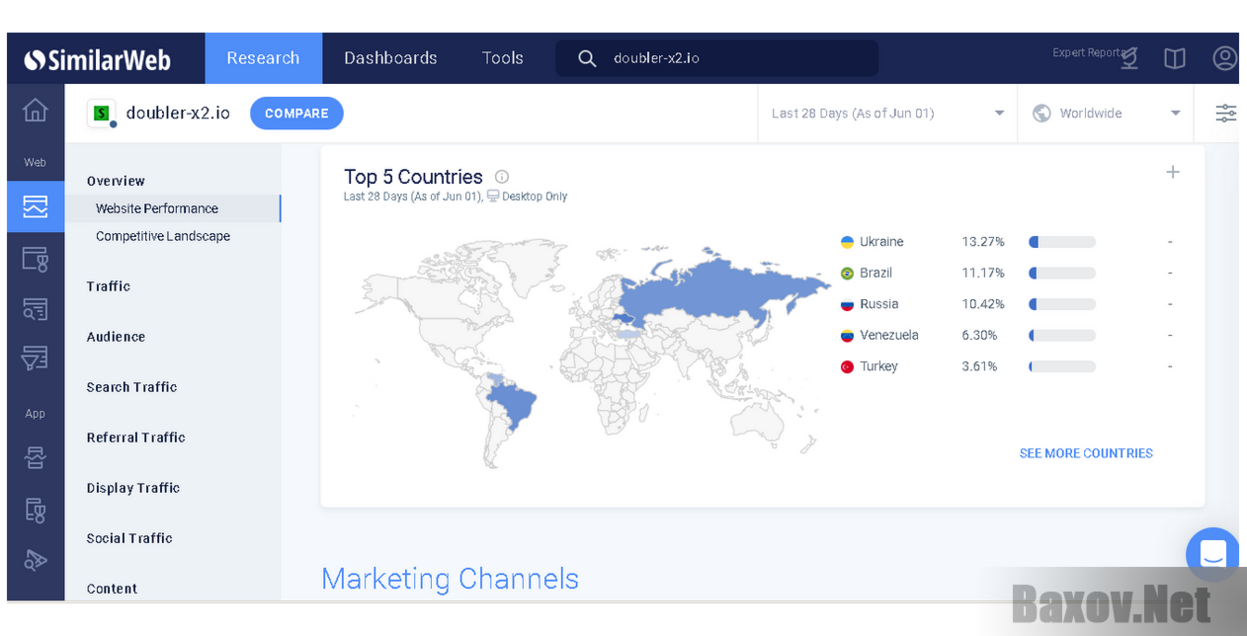Click the Turkey flag icon
Screen dimensions: 1247x636
pos(847,367)
